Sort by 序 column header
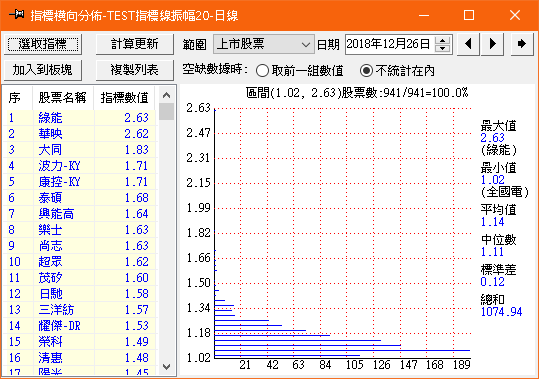This screenshot has width=539, height=379. [18, 98]
